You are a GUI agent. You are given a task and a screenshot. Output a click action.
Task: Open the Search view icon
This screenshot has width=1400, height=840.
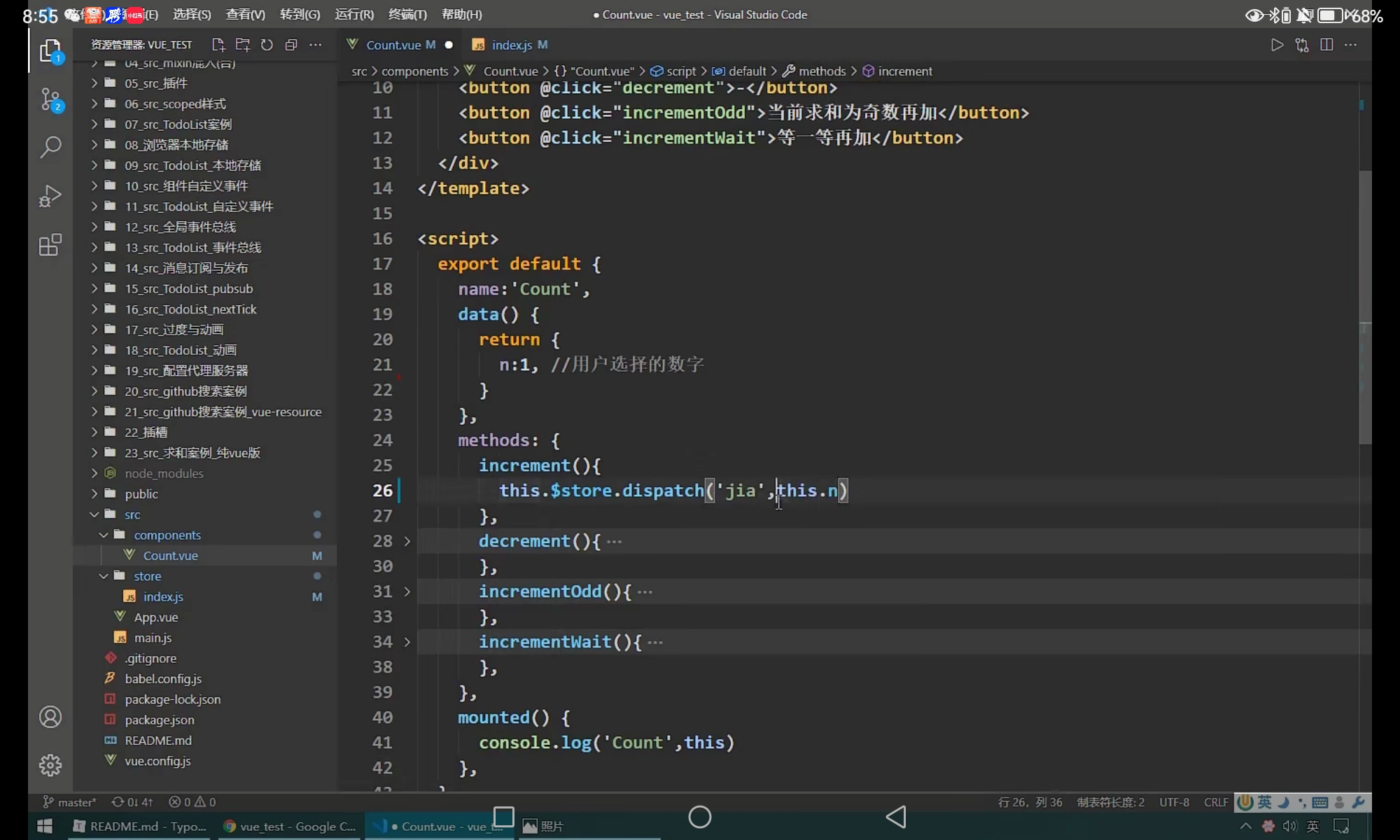[x=50, y=147]
